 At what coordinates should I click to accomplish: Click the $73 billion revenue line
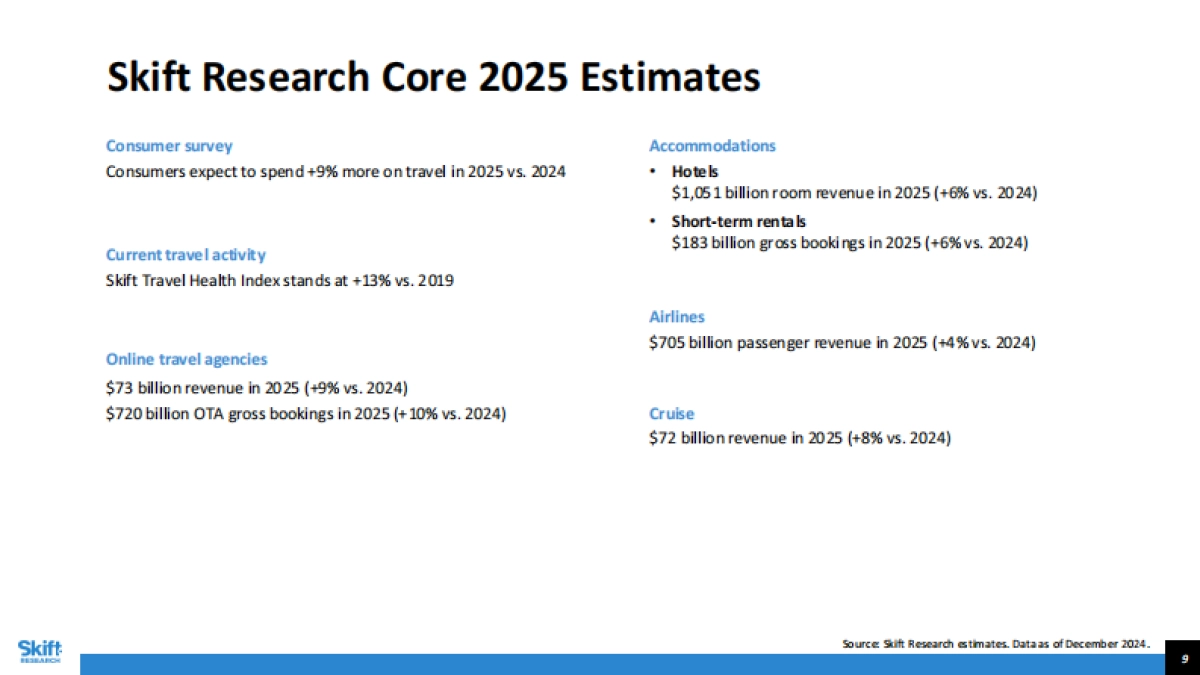(x=257, y=388)
